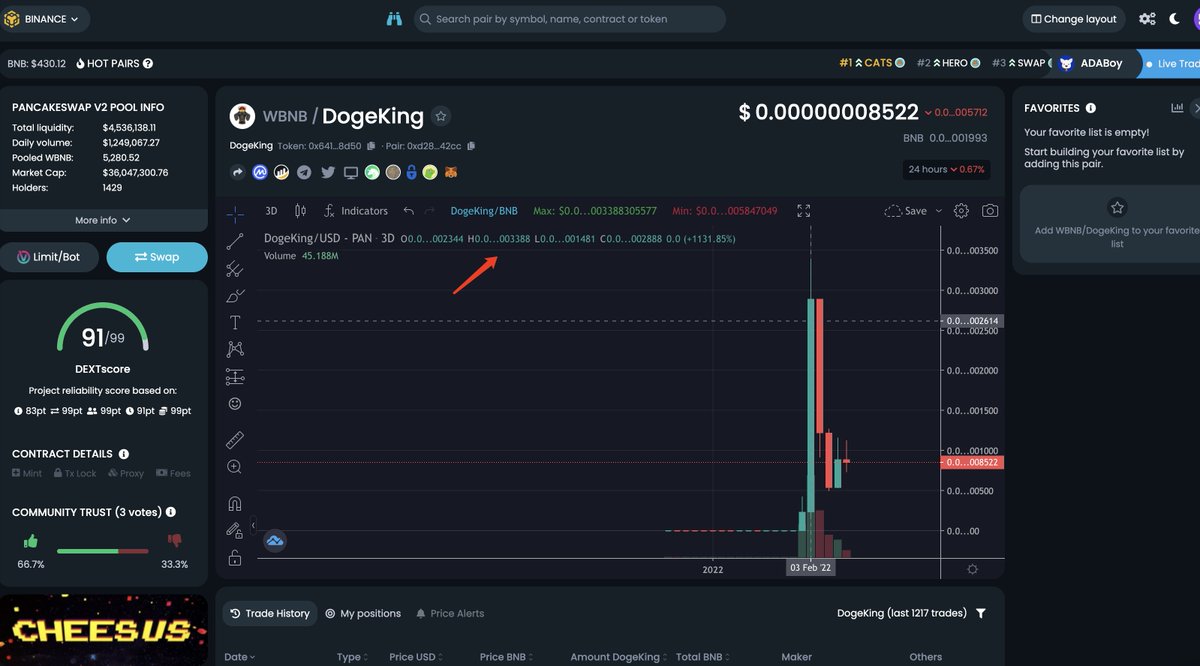The height and width of the screenshot is (666, 1200).
Task: Copy the pair contract address
Action: coord(471,146)
